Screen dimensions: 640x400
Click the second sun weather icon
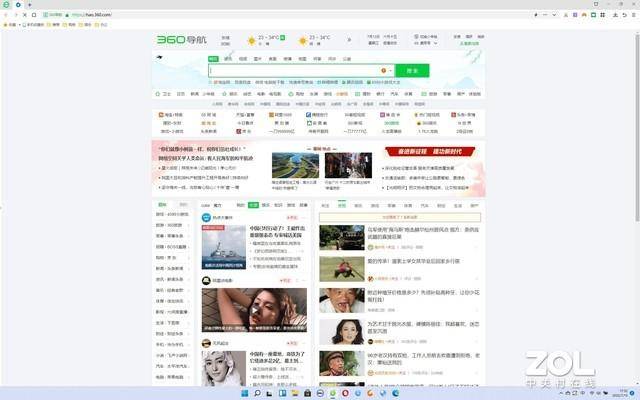coord(303,41)
